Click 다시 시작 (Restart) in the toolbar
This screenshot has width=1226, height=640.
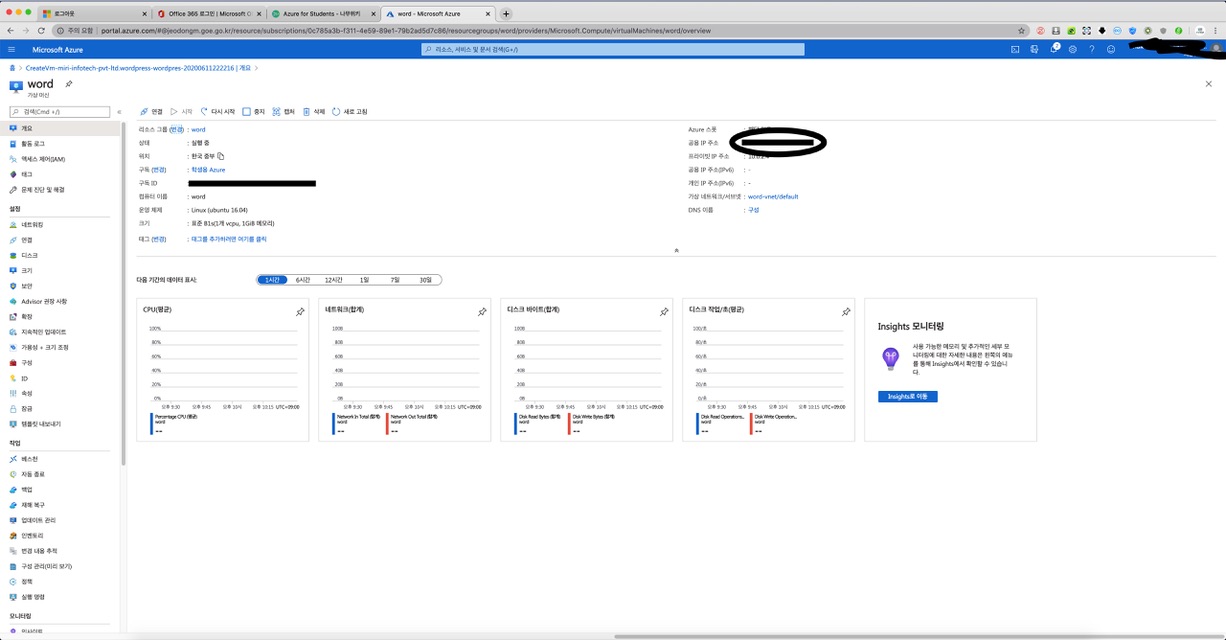[218, 112]
